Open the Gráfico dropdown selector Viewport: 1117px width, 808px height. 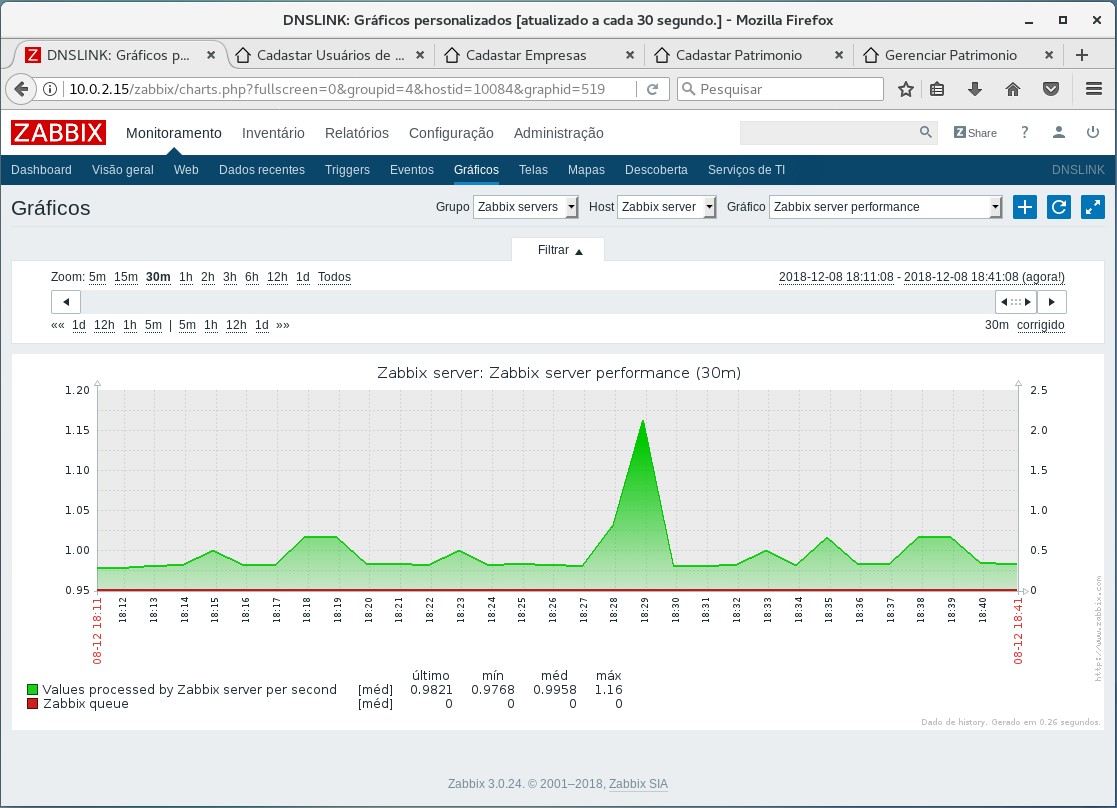(x=885, y=207)
